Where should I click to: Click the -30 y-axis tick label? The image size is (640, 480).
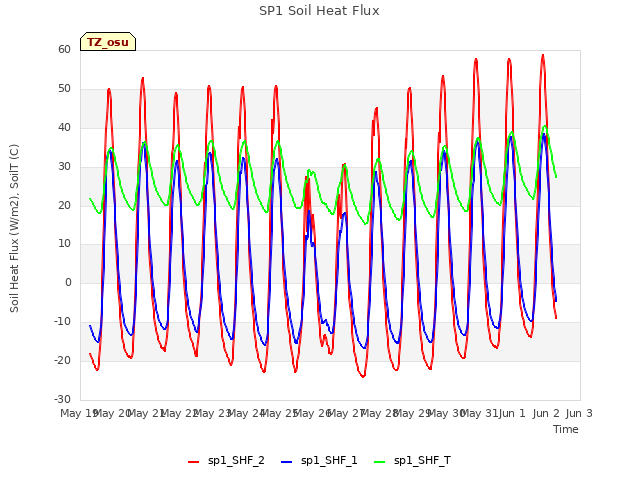[62, 399]
